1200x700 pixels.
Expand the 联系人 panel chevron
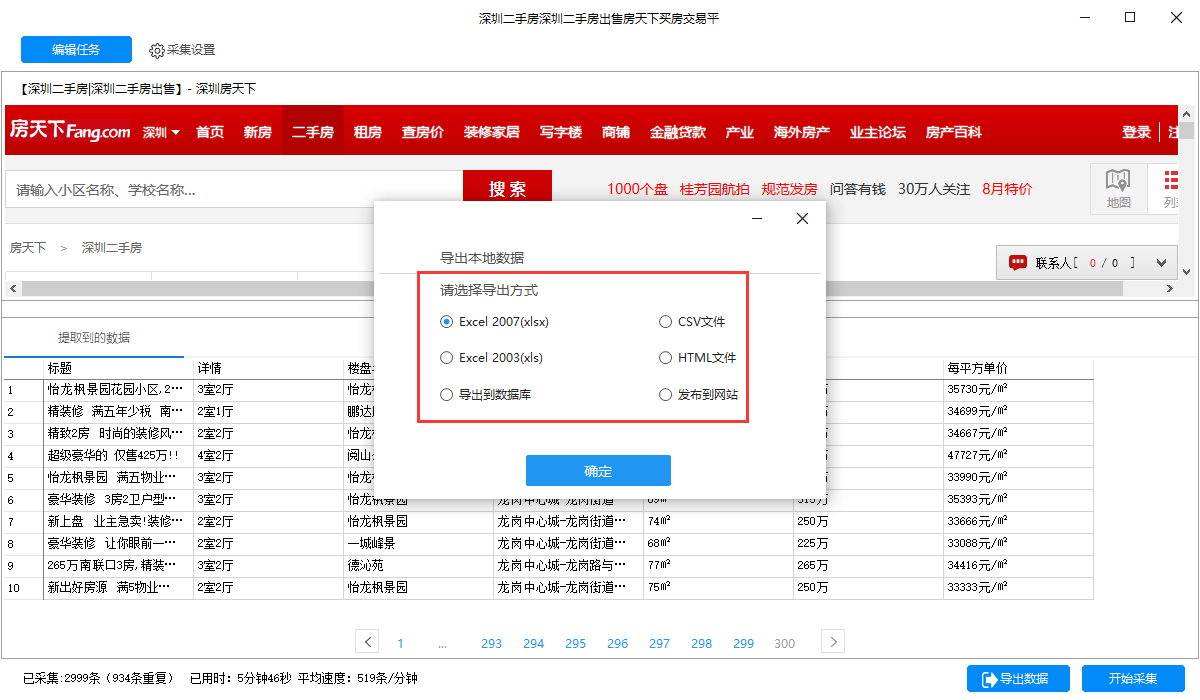coord(1161,263)
